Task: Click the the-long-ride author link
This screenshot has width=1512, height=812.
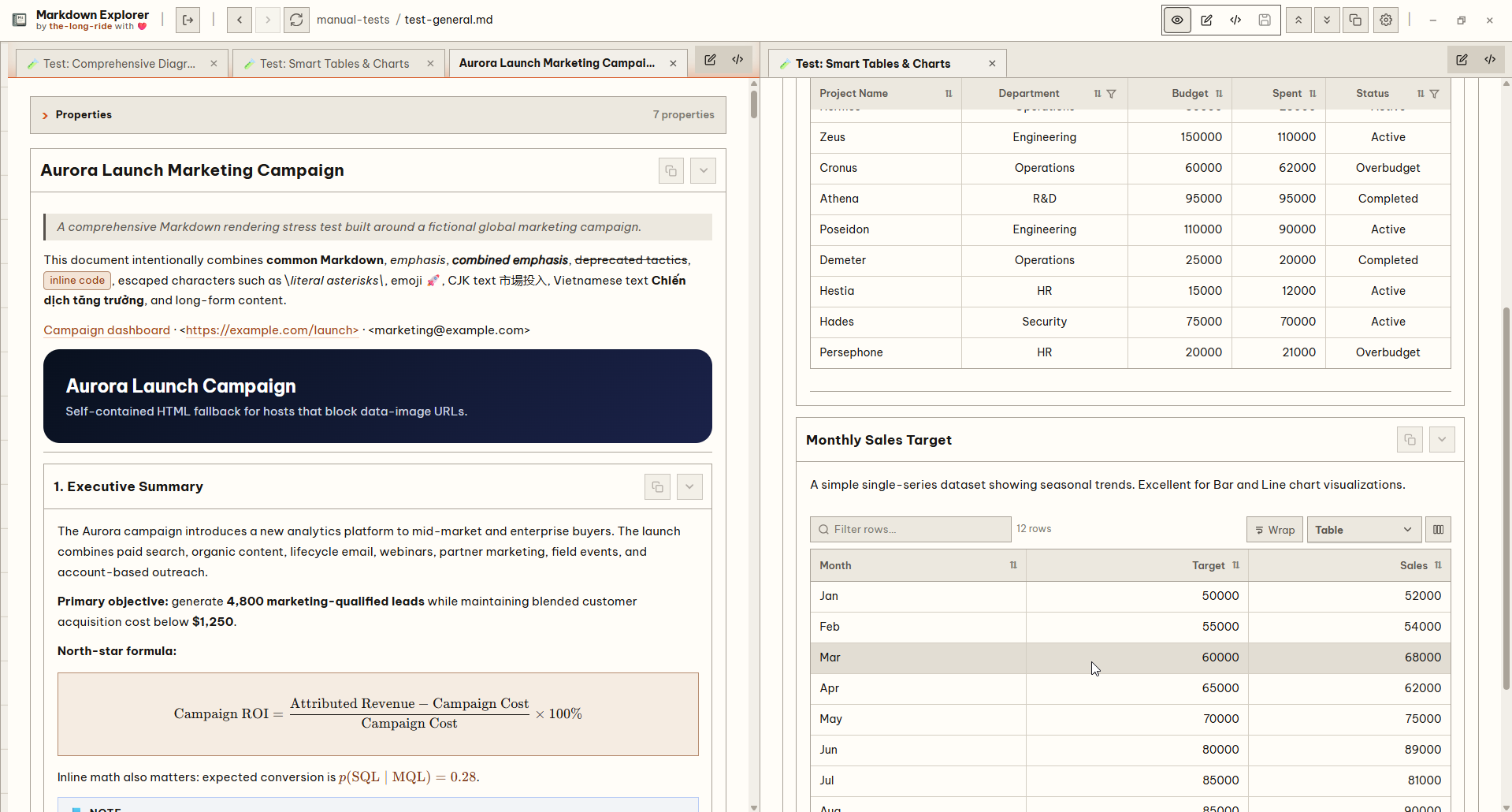Action: click(80, 27)
